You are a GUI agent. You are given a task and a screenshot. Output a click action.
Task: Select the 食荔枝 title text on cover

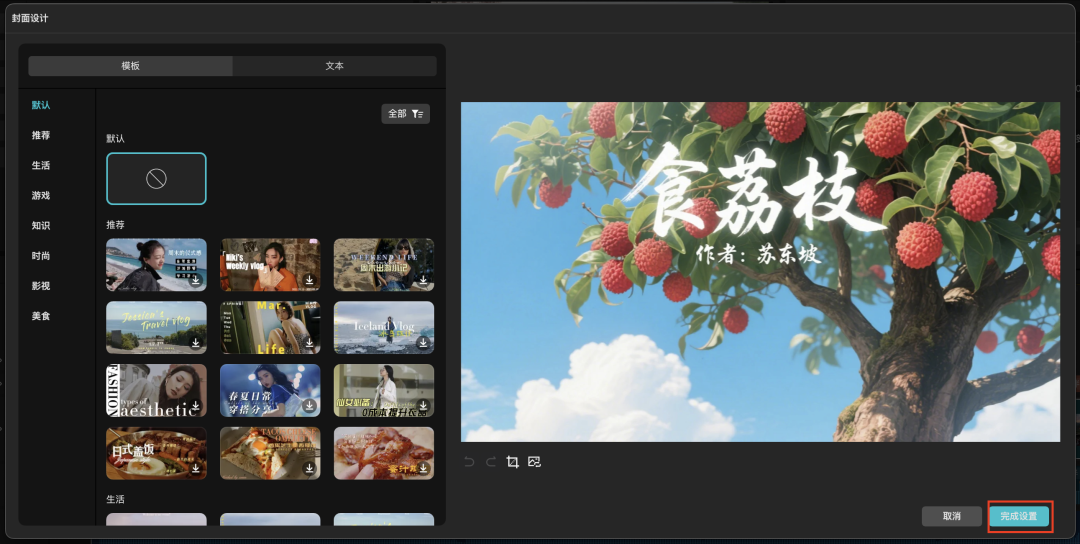[x=754, y=193]
